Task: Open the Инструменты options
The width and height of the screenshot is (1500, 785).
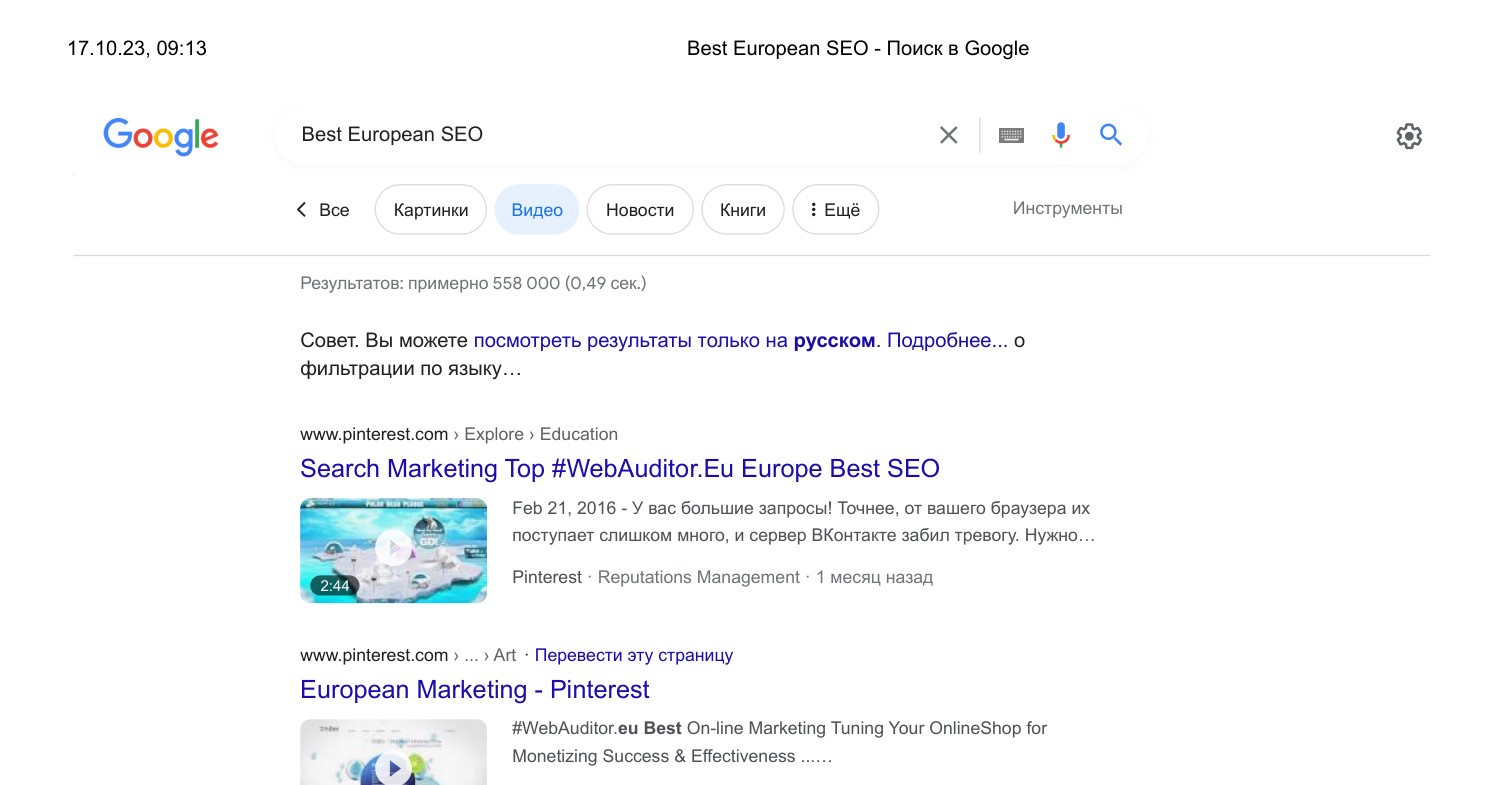Action: coord(1068,208)
